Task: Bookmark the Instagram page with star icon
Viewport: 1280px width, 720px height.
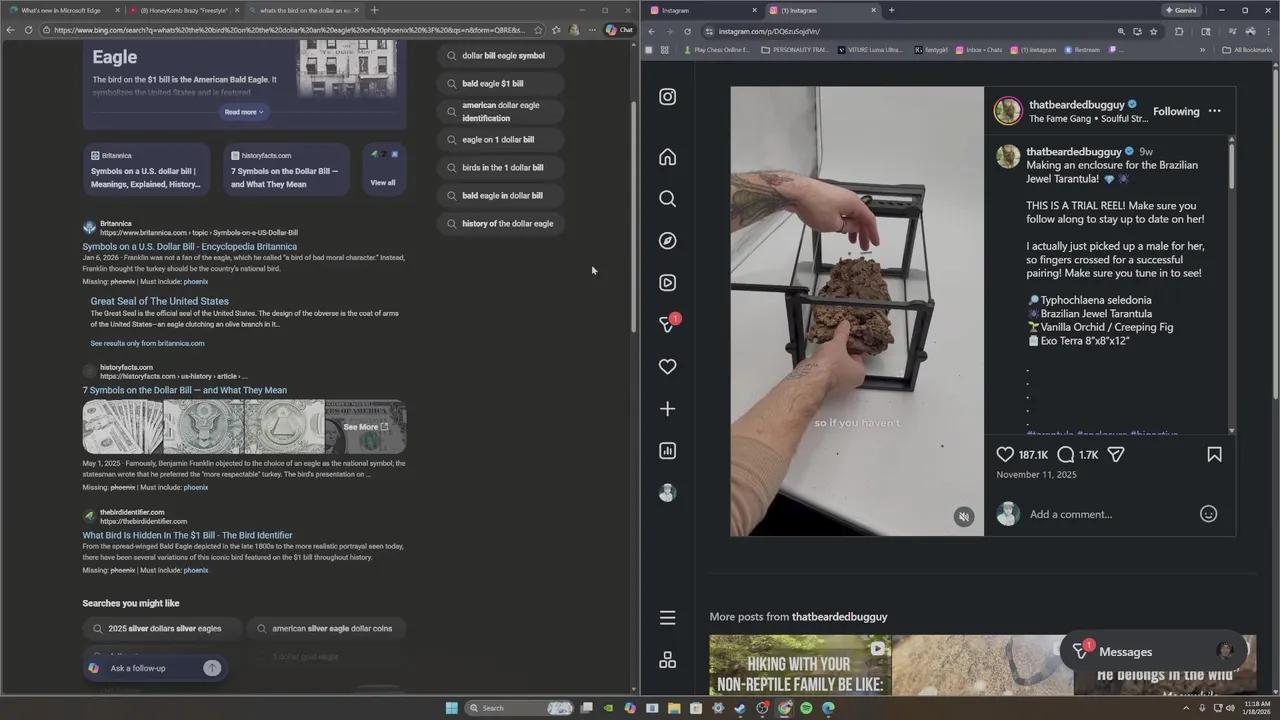Action: 1153,31
